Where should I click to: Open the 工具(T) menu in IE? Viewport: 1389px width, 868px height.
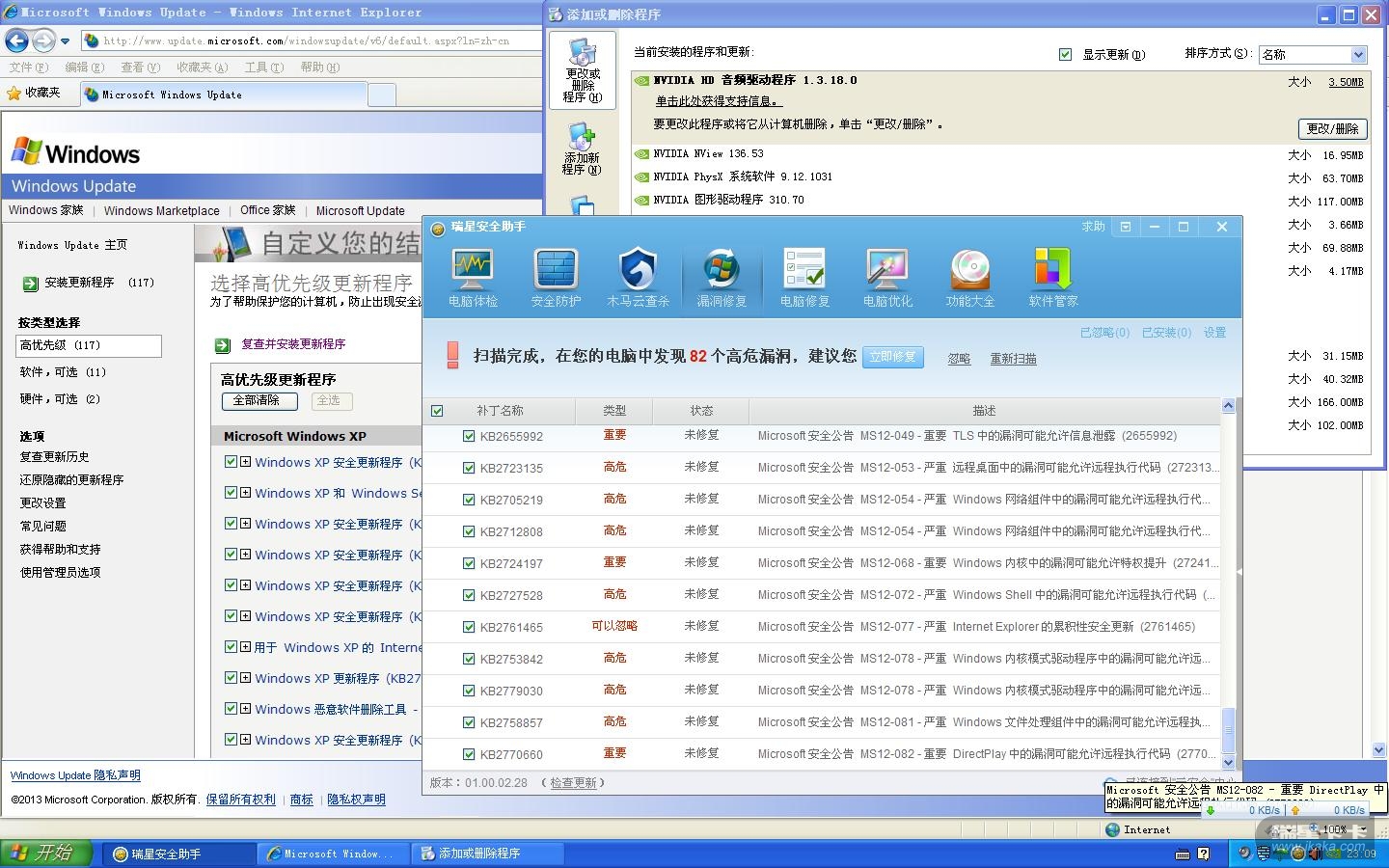pyautogui.click(x=263, y=68)
